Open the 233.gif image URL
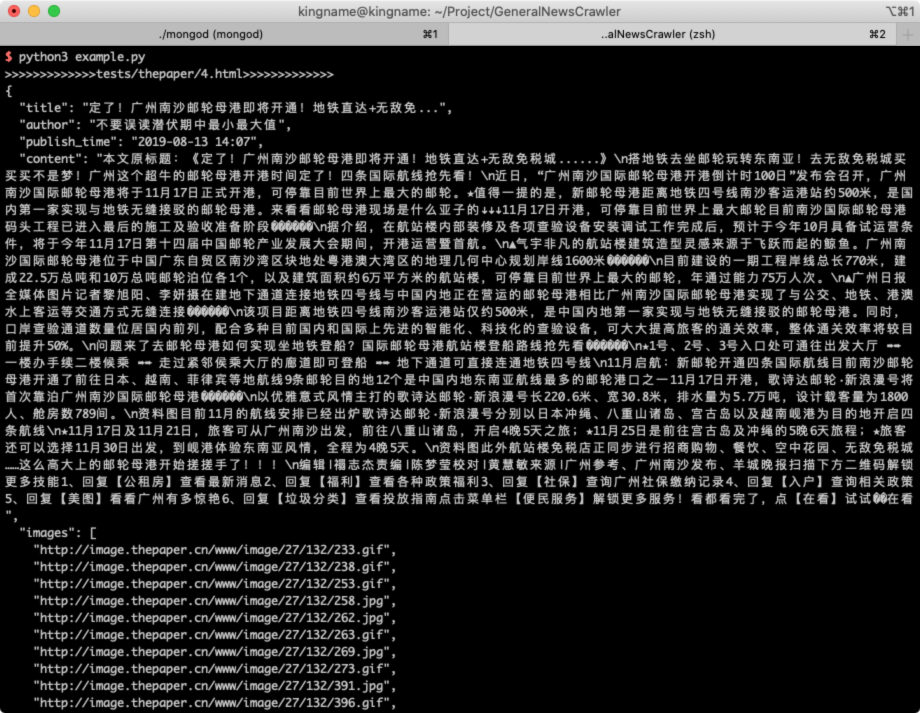 coord(211,550)
